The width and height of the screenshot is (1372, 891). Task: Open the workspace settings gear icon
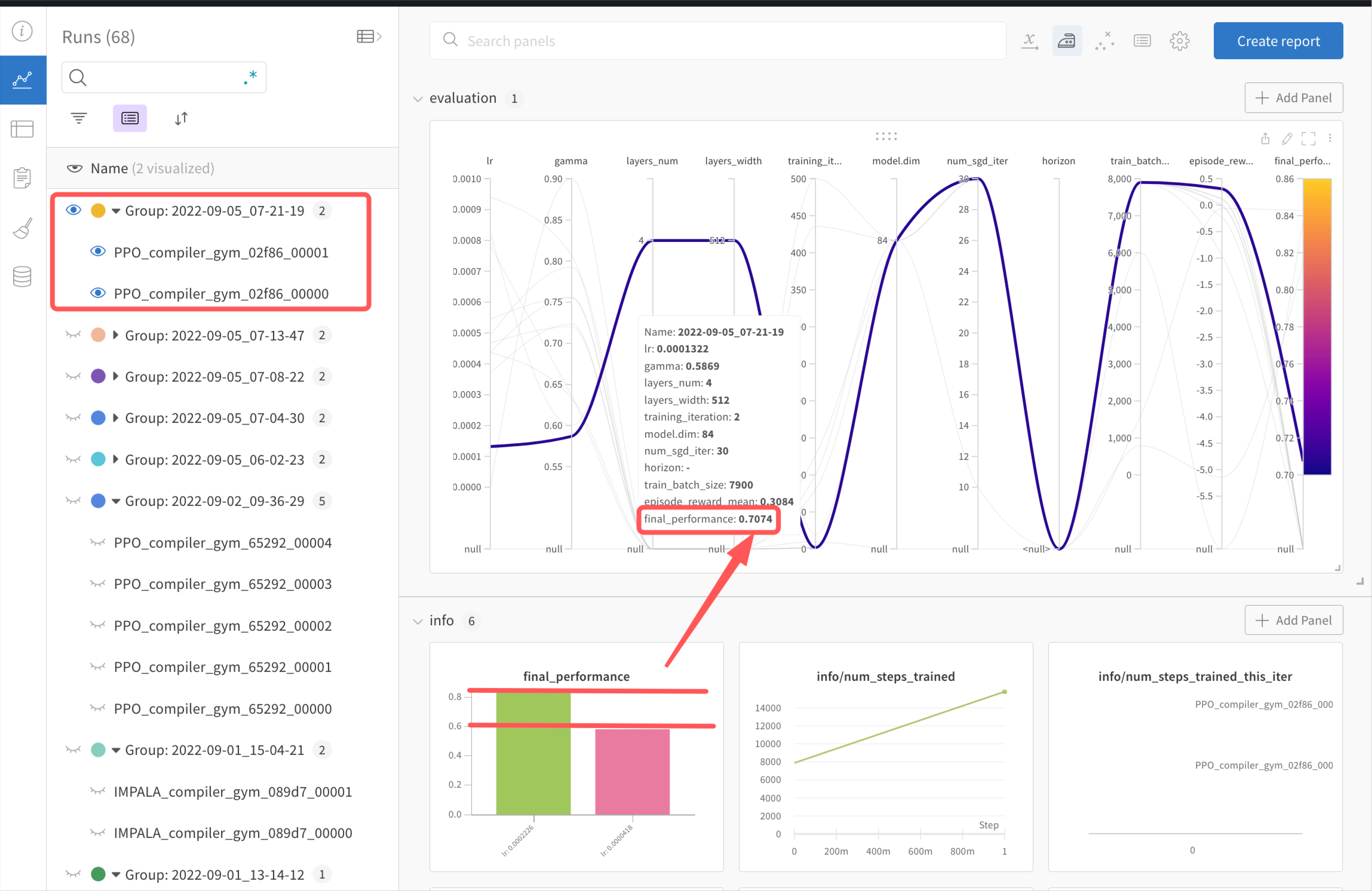point(1180,41)
